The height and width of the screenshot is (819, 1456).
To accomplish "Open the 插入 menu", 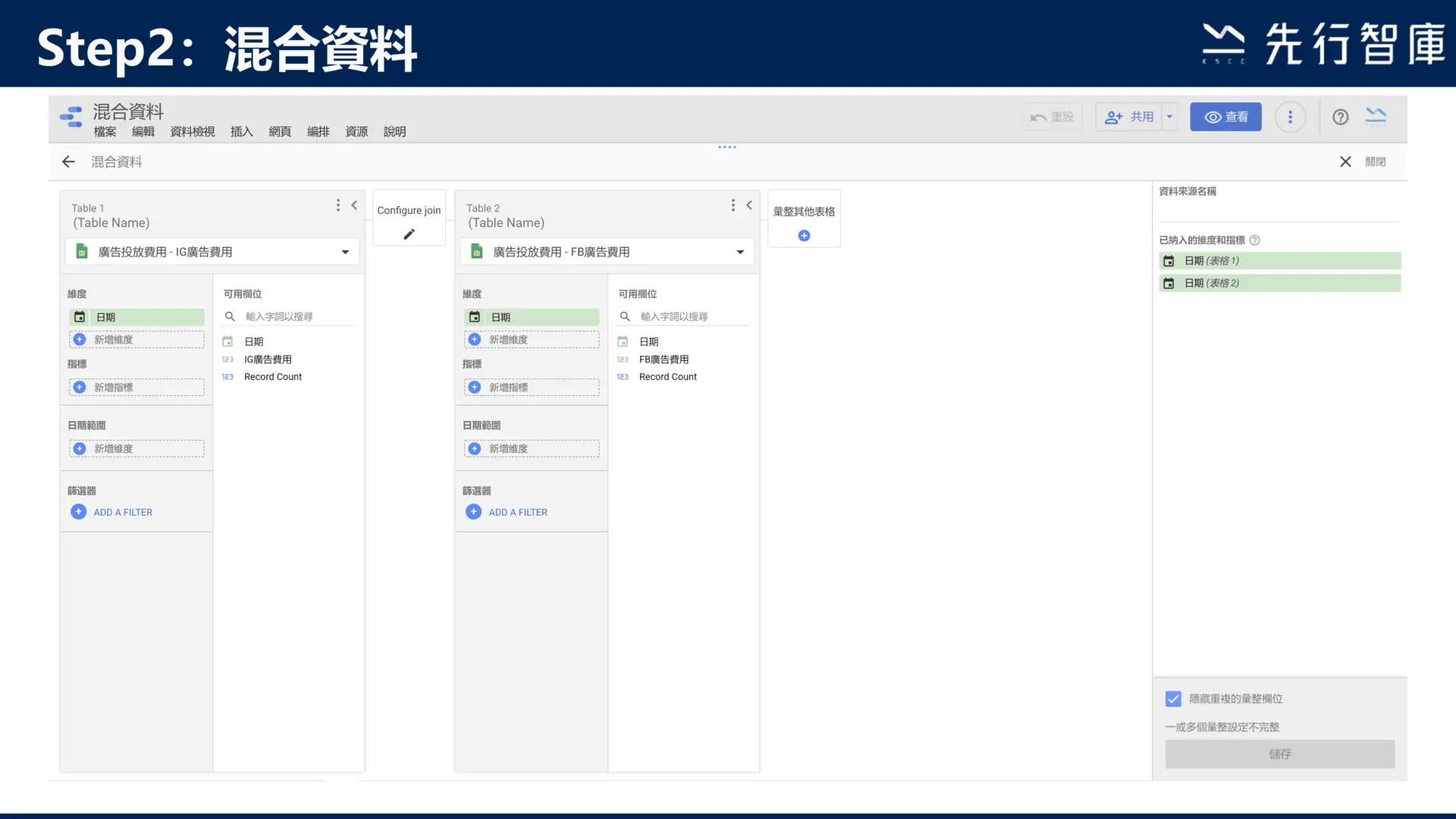I will [242, 132].
